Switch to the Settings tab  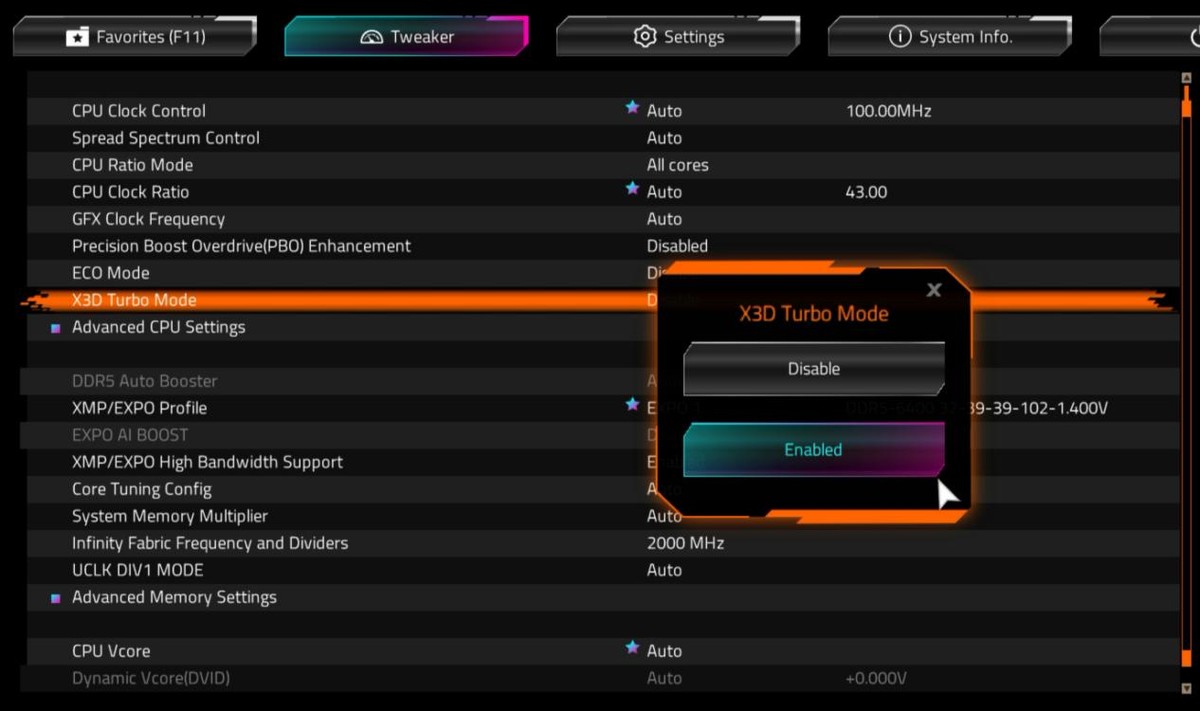678,37
